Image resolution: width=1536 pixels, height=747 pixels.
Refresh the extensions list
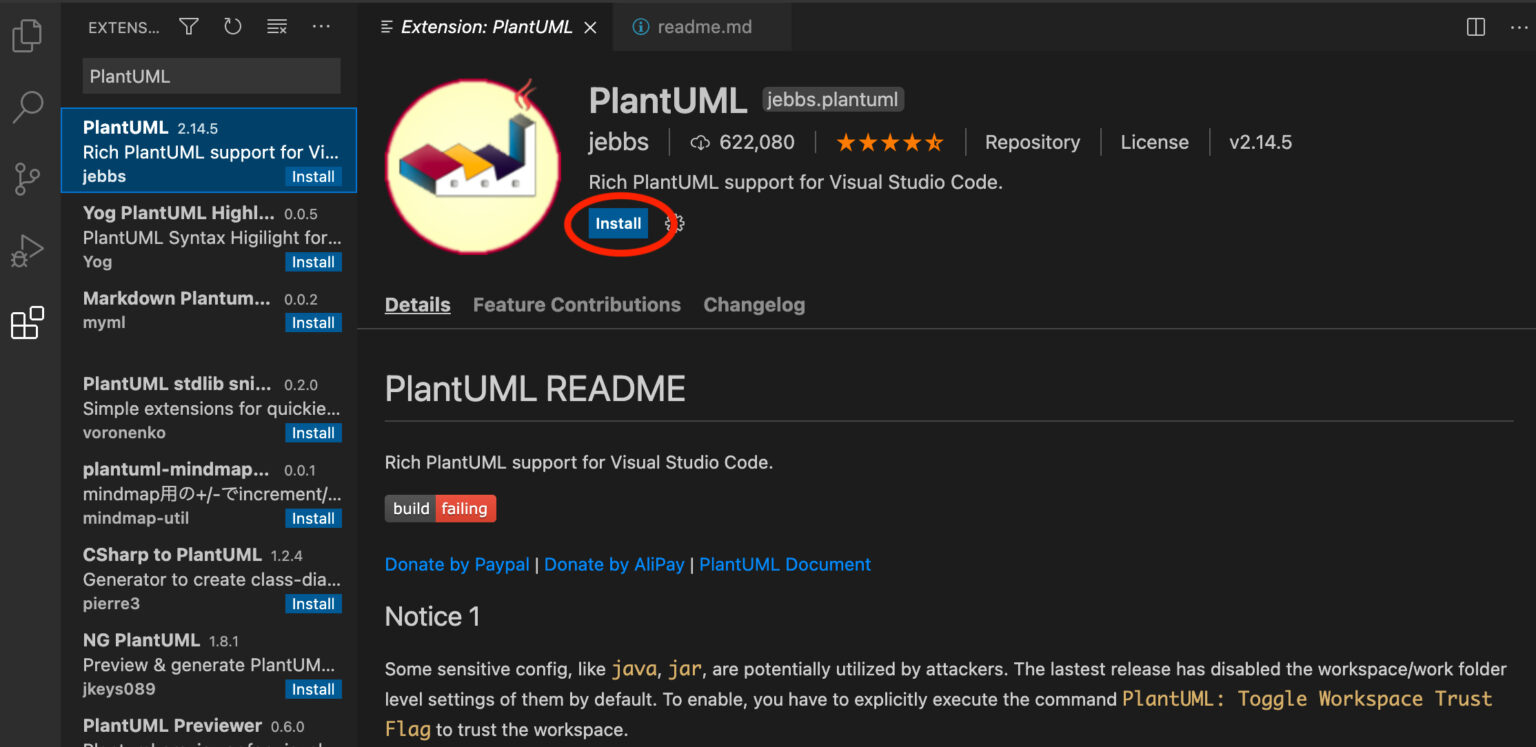coord(232,27)
